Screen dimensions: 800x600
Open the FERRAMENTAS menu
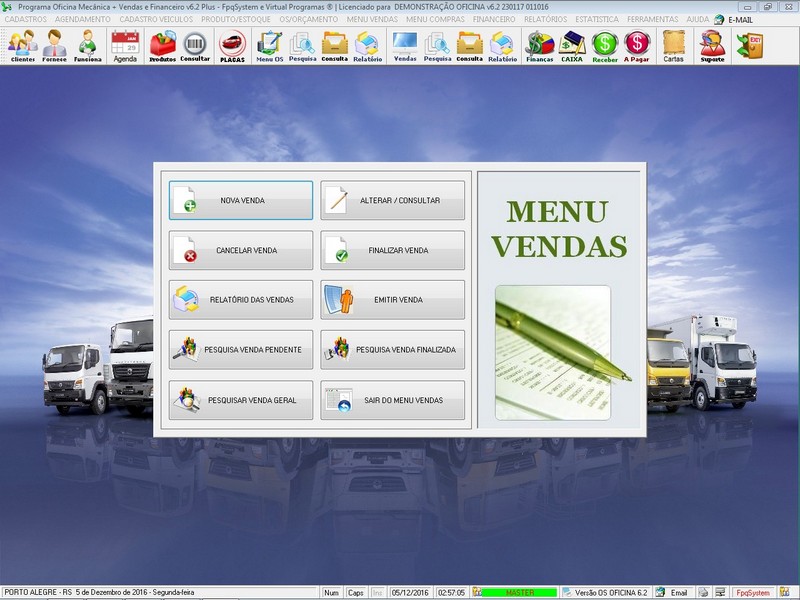tap(653, 19)
